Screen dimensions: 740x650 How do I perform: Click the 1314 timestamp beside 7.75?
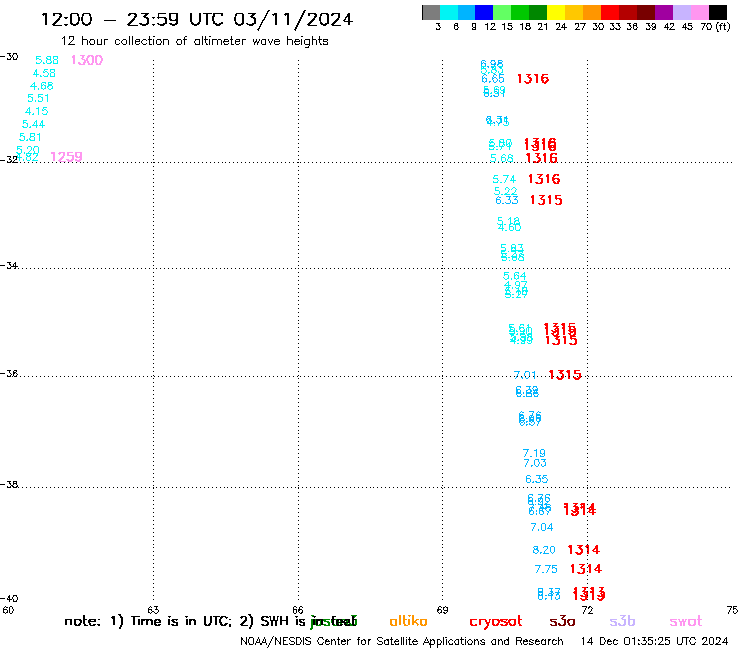click(586, 569)
